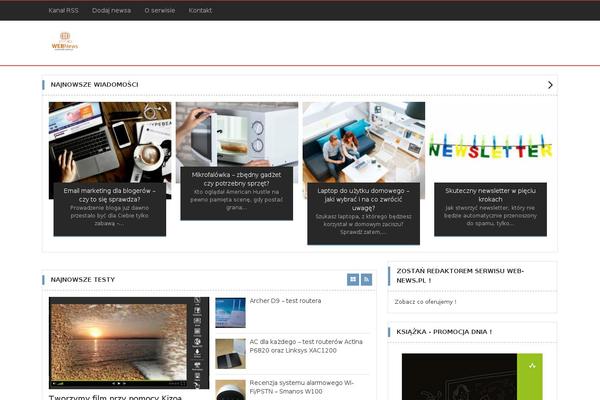
Task: Go to the O serwisie page
Action: [x=159, y=10]
